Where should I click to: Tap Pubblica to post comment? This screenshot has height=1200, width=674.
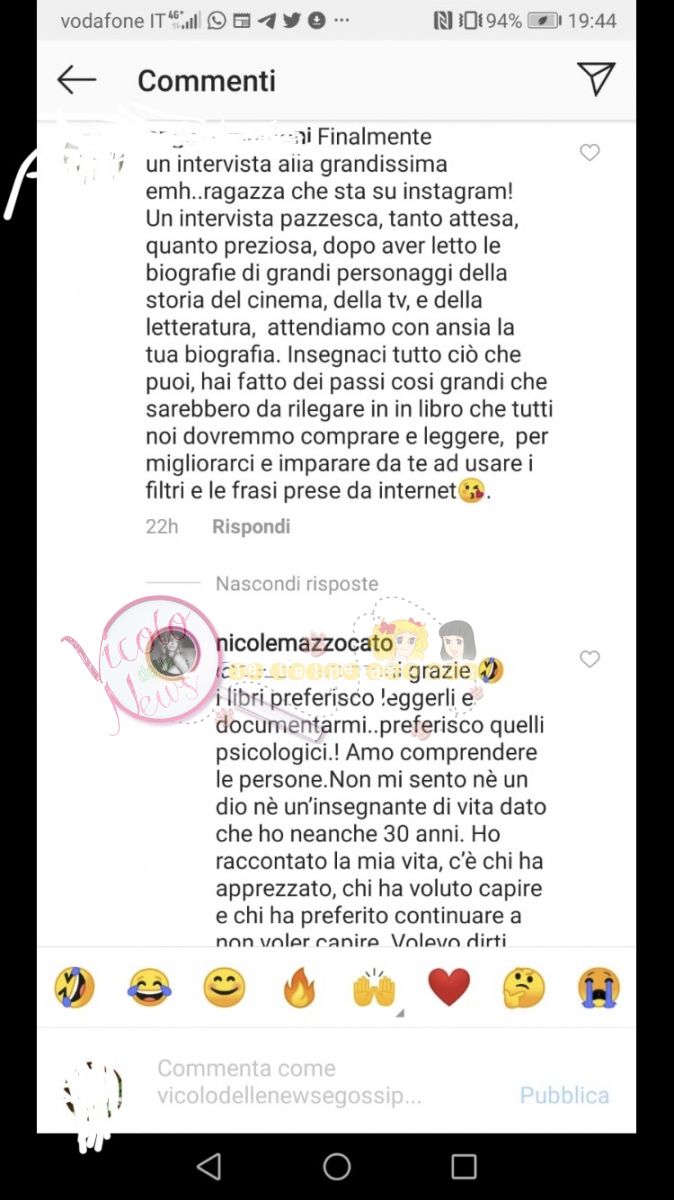click(564, 1095)
